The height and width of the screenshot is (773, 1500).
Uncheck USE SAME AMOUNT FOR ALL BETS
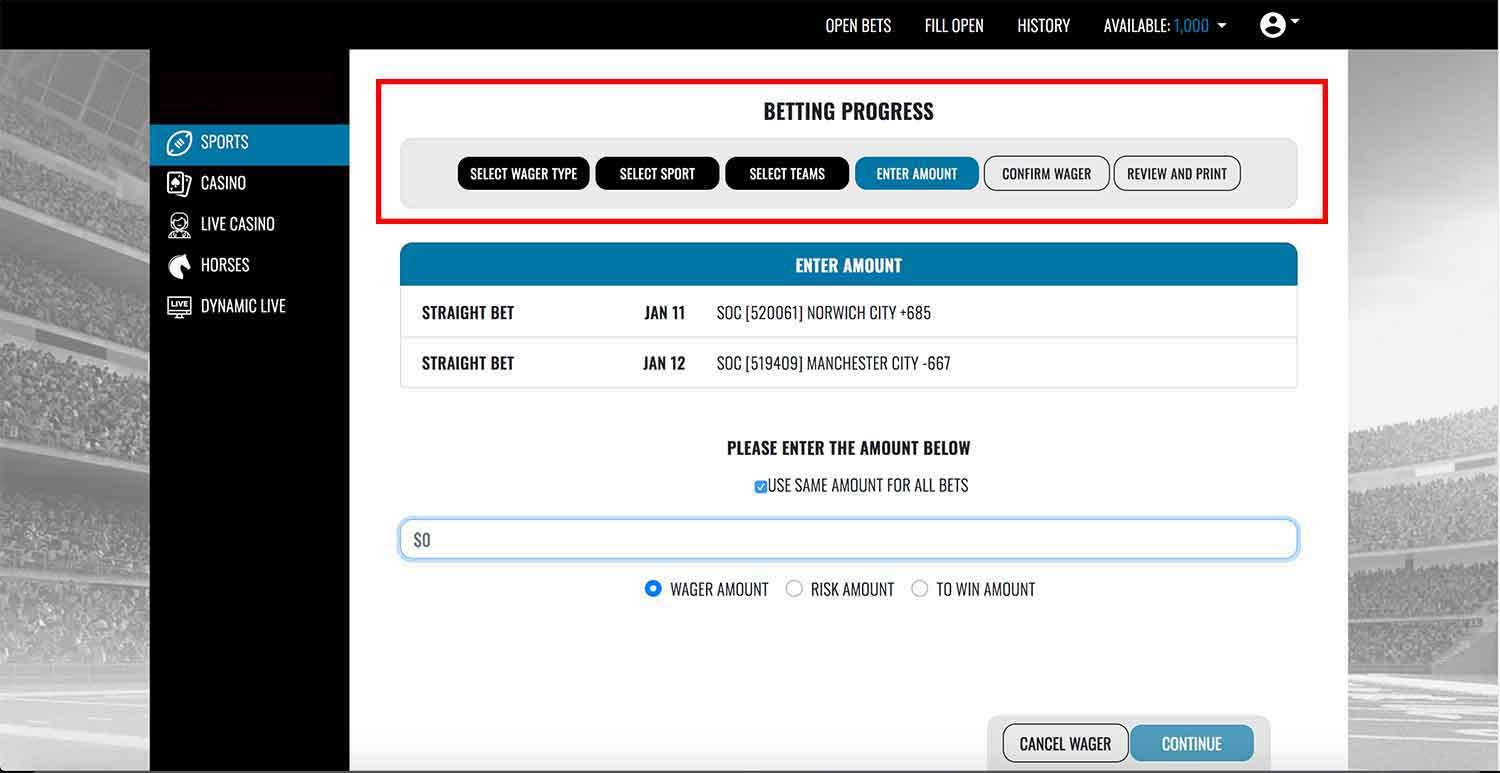(762, 485)
